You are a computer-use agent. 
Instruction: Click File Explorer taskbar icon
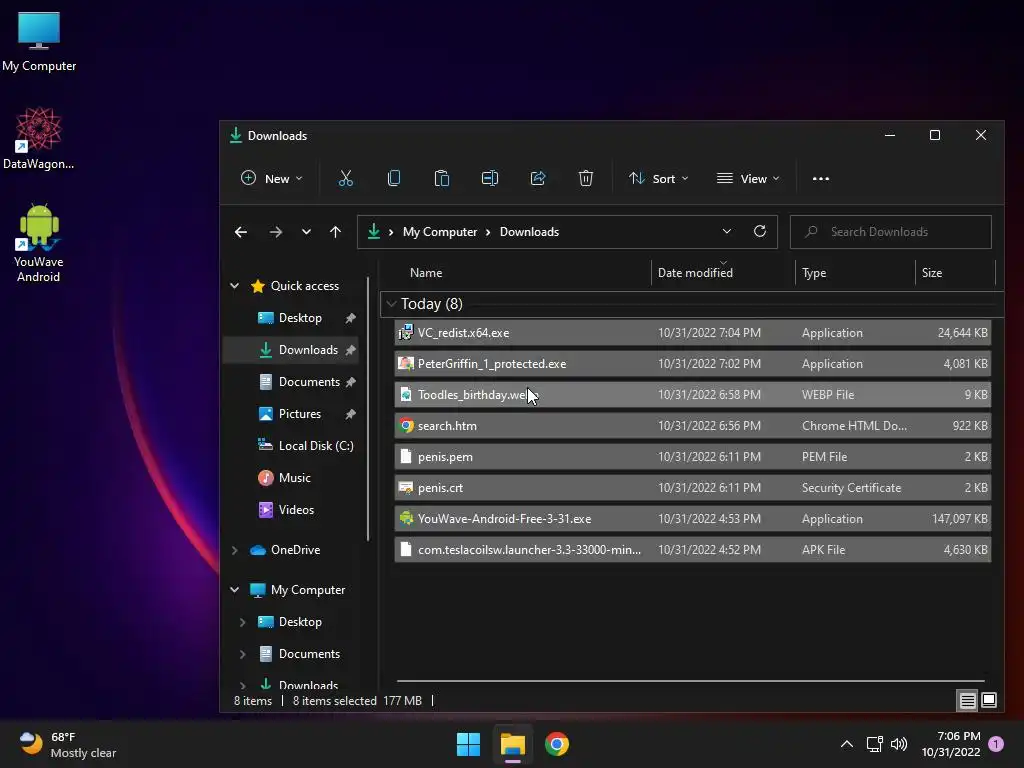click(x=513, y=744)
